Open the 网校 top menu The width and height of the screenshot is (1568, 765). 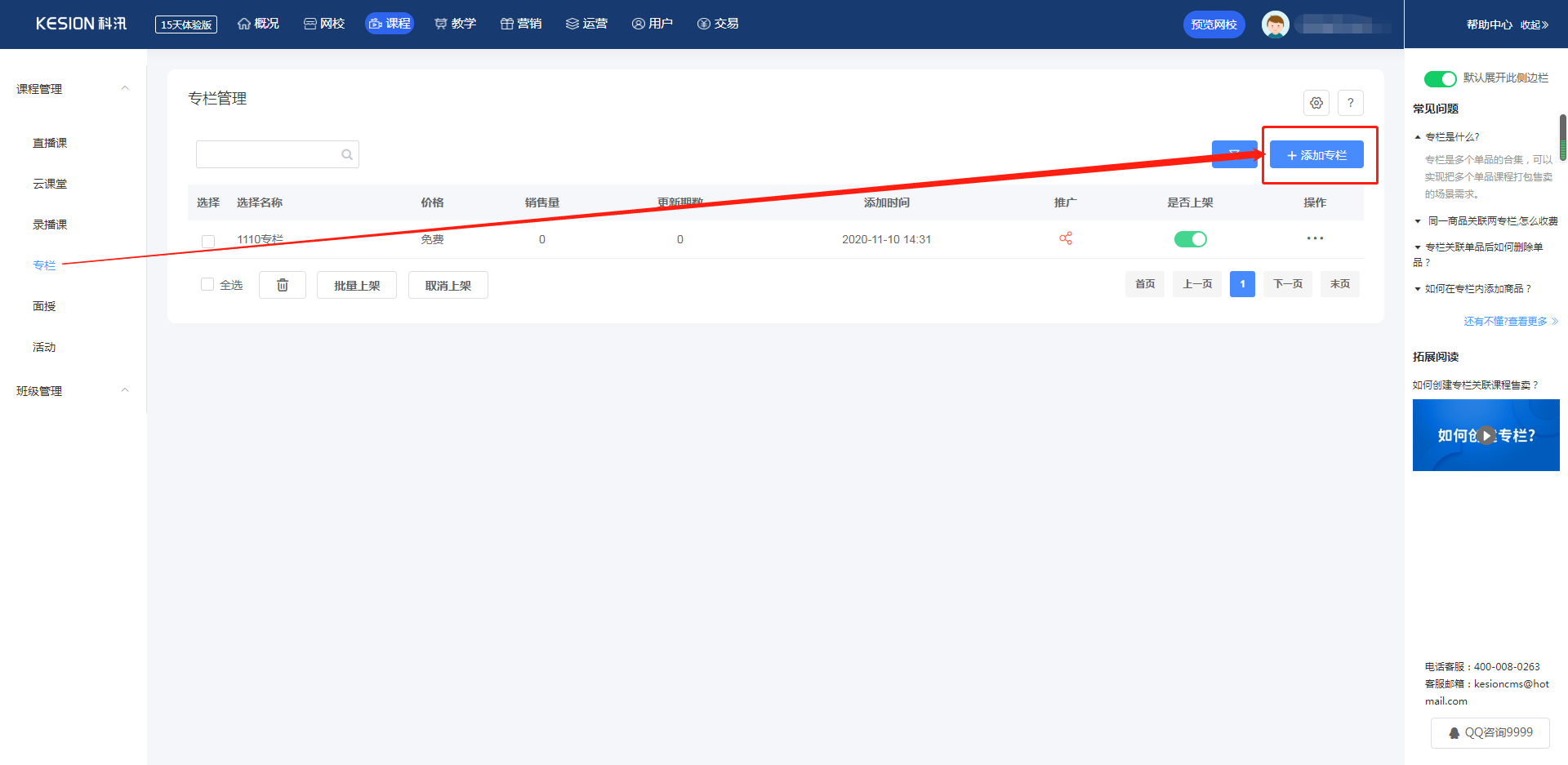(324, 24)
